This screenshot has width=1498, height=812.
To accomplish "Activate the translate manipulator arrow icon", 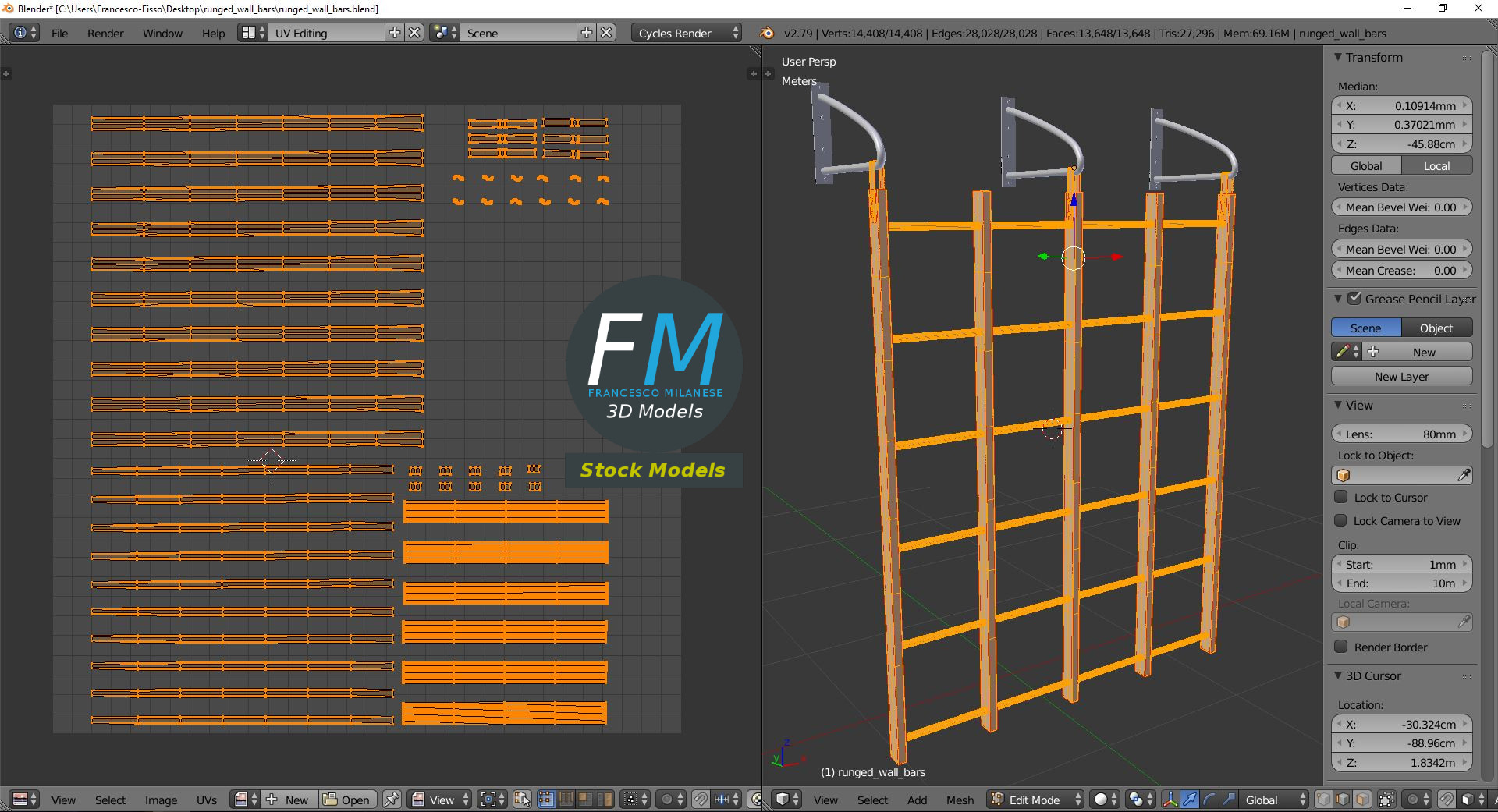I will pos(1189,800).
